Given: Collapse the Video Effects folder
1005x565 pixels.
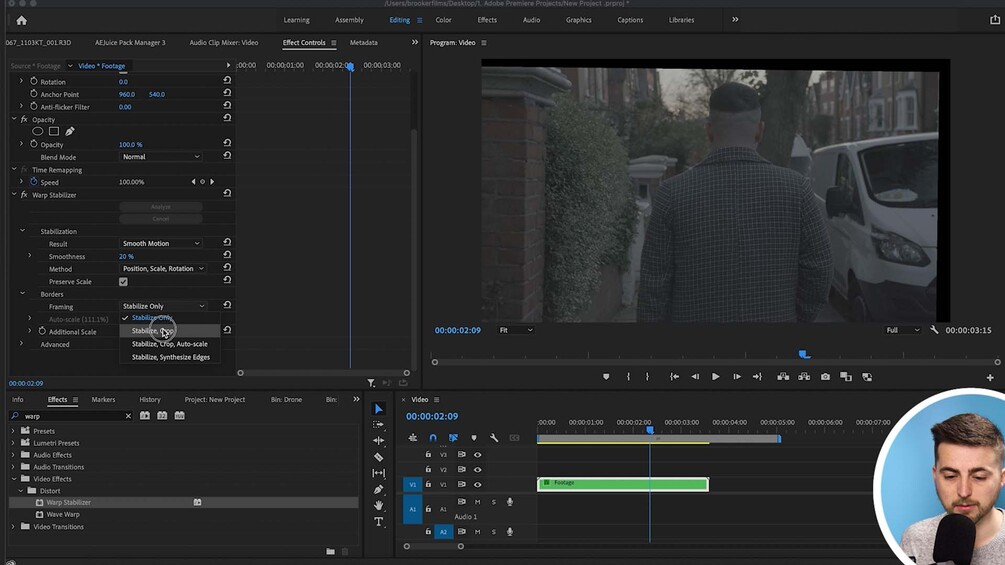Looking at the screenshot, I should click(x=14, y=479).
